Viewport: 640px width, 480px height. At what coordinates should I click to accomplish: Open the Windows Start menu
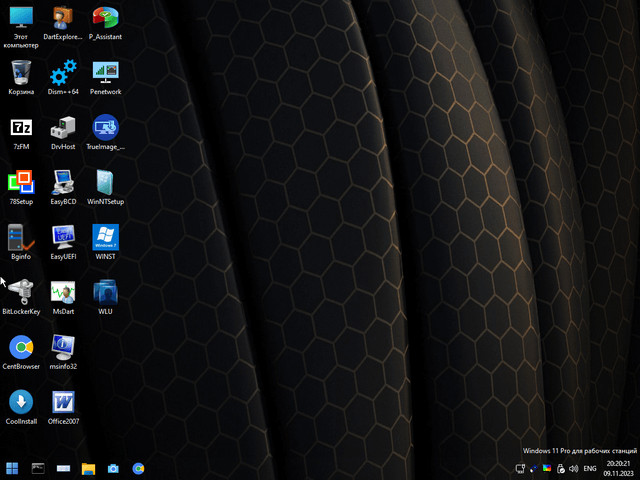pos(12,468)
